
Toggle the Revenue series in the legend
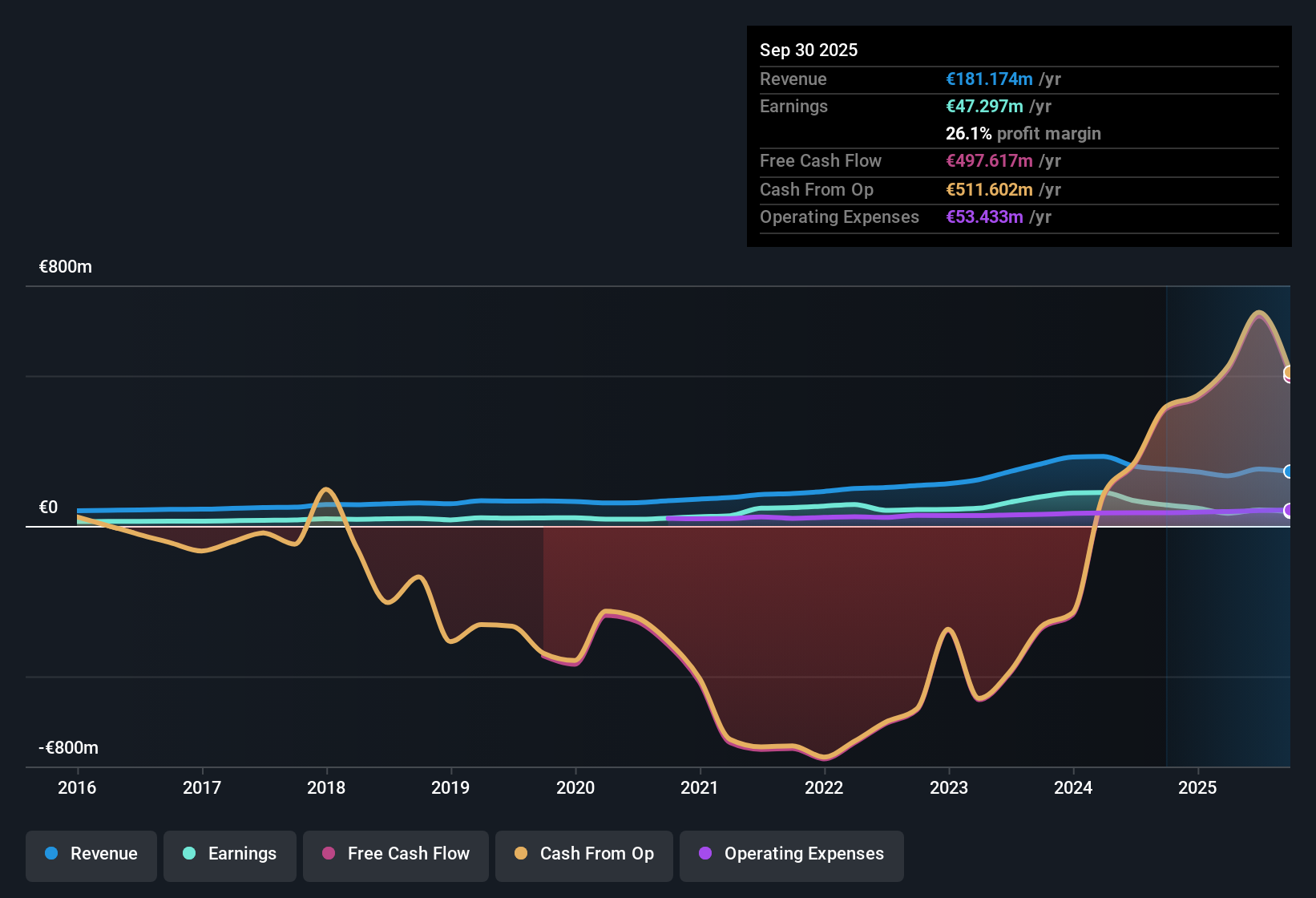pos(91,854)
